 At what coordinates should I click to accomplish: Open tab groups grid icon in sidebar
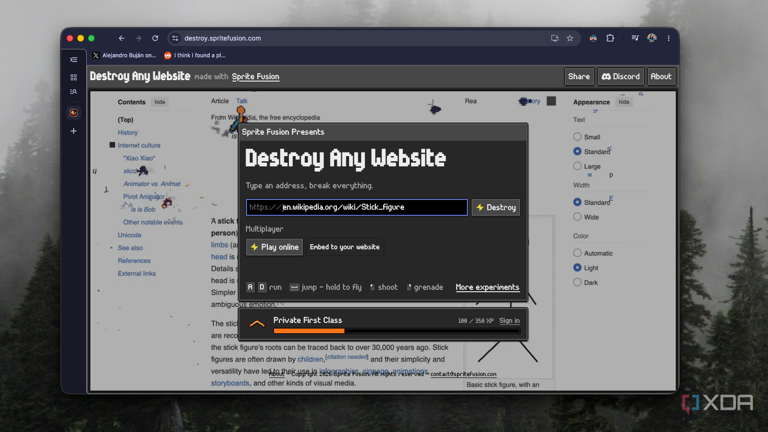click(73, 77)
